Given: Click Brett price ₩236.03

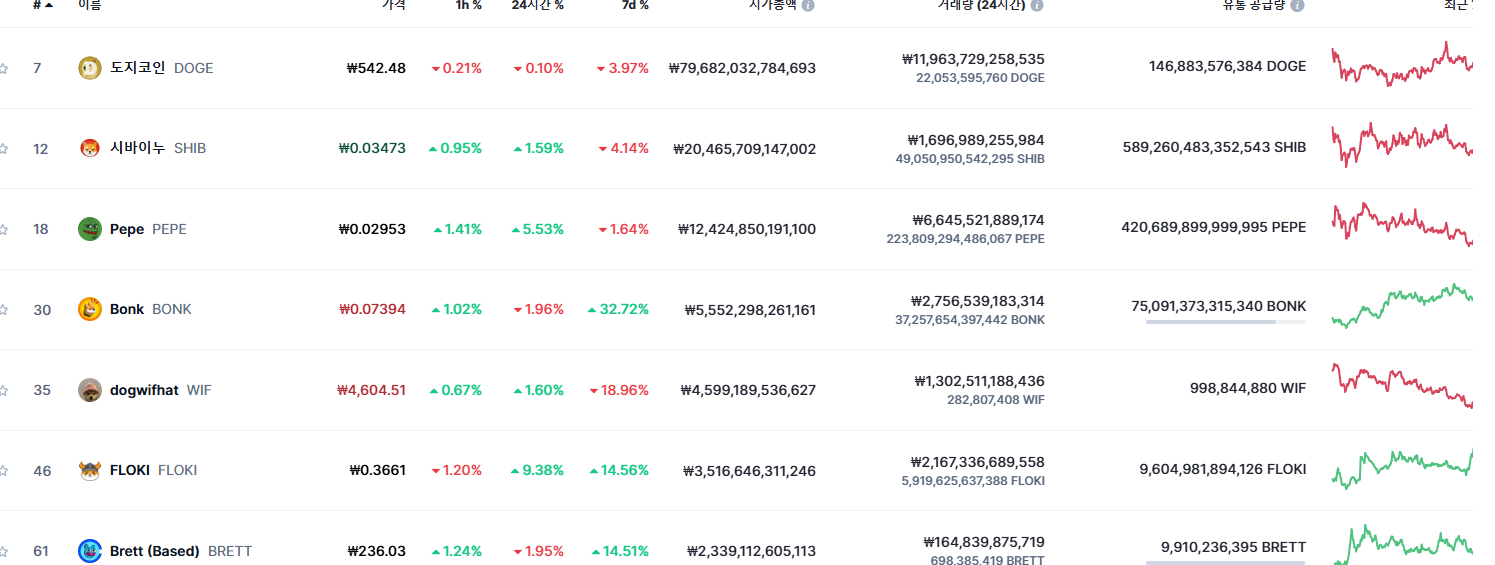Looking at the screenshot, I should pos(377,551).
